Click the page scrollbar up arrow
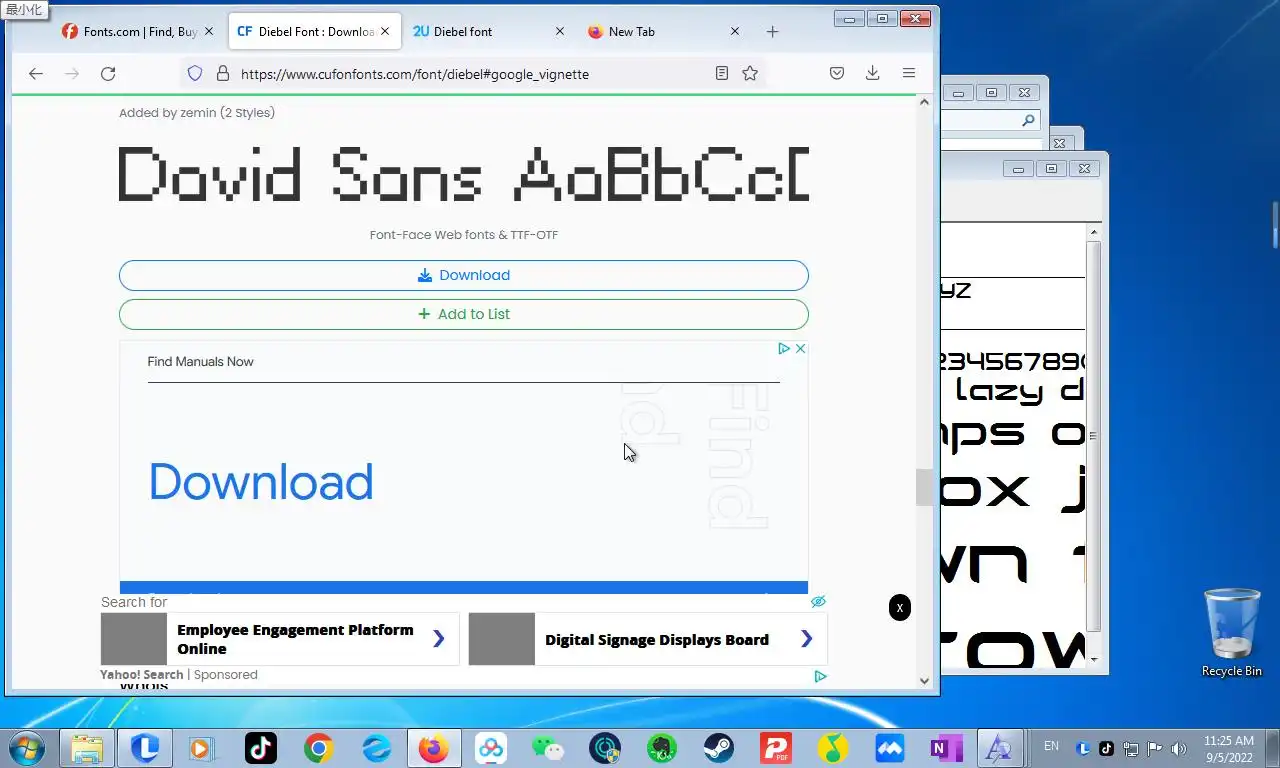The height and width of the screenshot is (768, 1280). click(x=924, y=102)
